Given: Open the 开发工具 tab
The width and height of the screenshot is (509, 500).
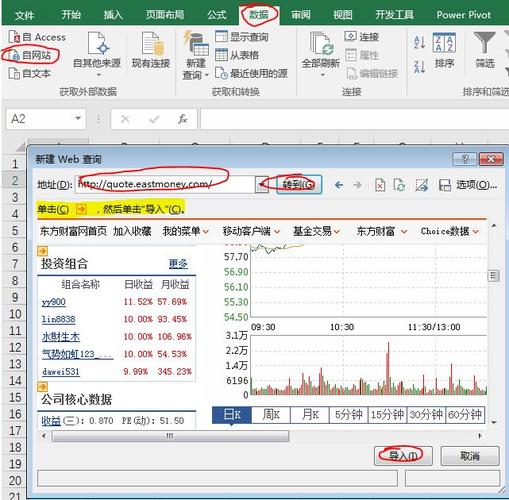Looking at the screenshot, I should click(394, 15).
